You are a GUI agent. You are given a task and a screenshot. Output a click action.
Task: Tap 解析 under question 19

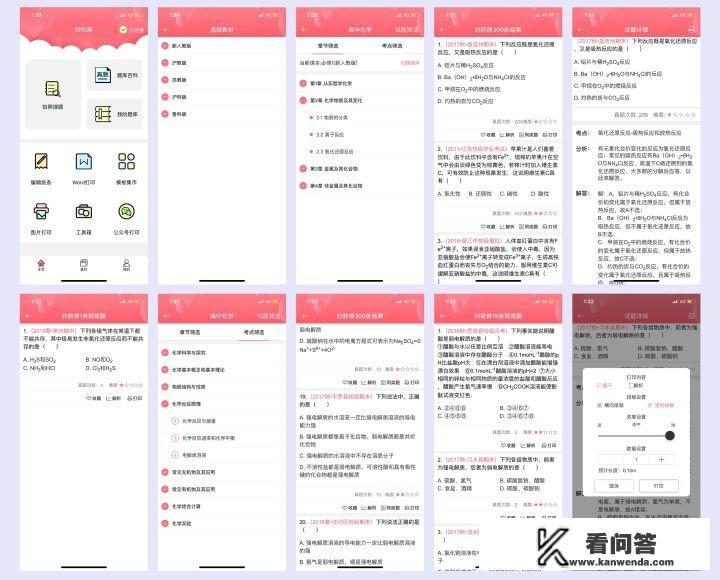pyautogui.click(x=369, y=507)
